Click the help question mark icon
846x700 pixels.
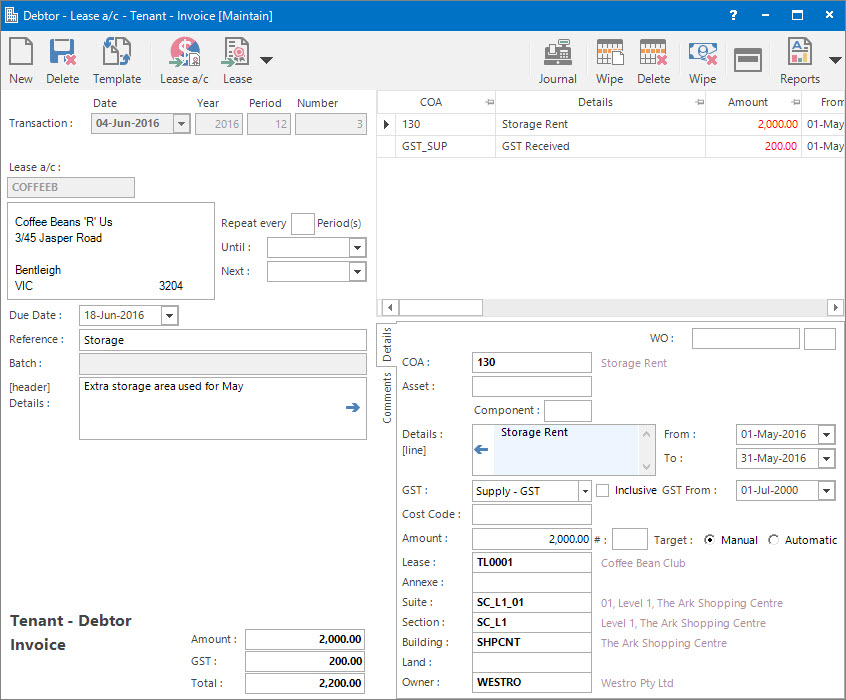coord(733,15)
